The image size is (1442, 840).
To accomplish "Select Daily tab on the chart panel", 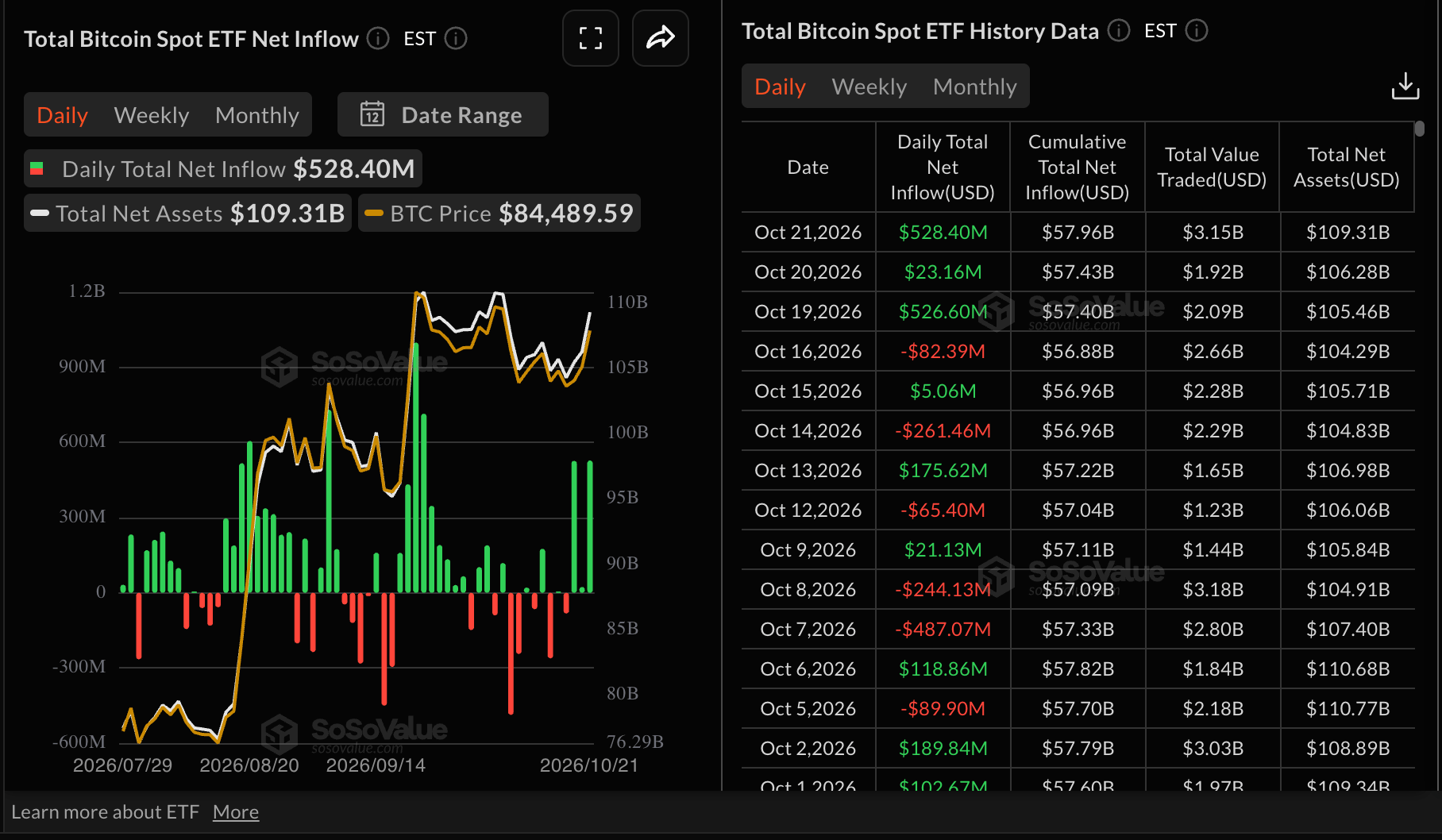I will 62,115.
